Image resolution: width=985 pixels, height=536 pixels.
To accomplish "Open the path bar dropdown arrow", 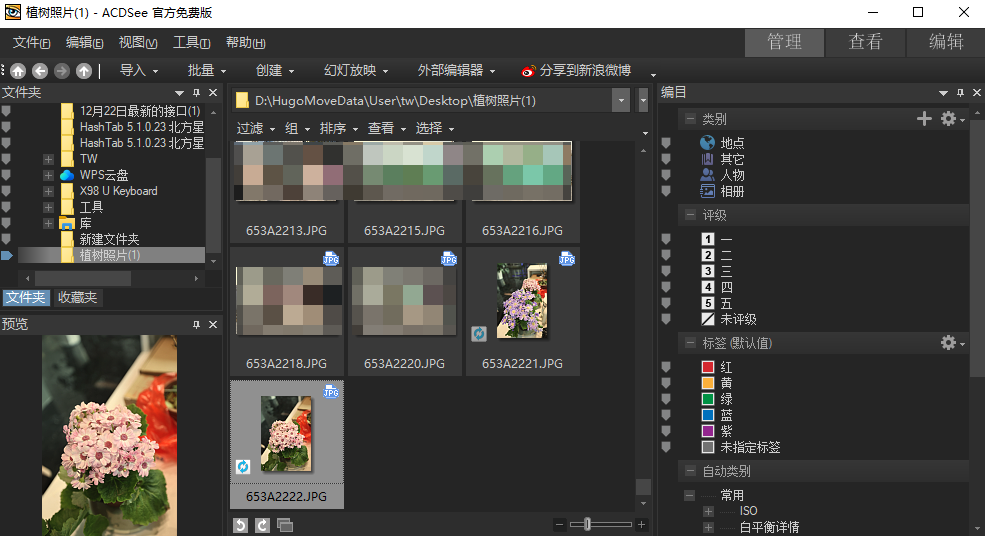I will click(x=621, y=101).
